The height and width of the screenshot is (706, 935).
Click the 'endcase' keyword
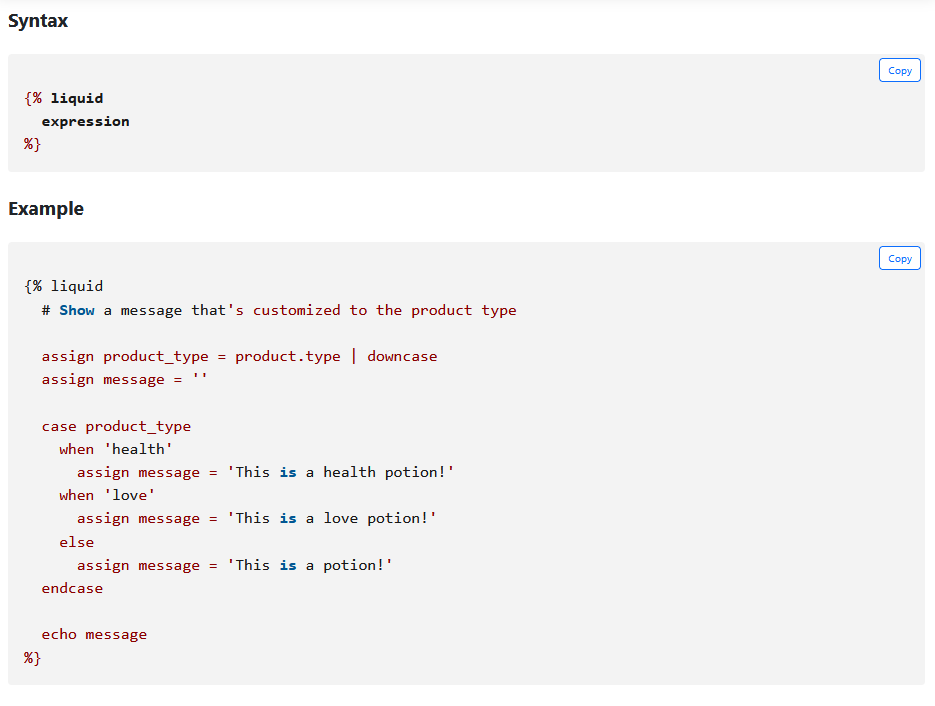tap(72, 587)
